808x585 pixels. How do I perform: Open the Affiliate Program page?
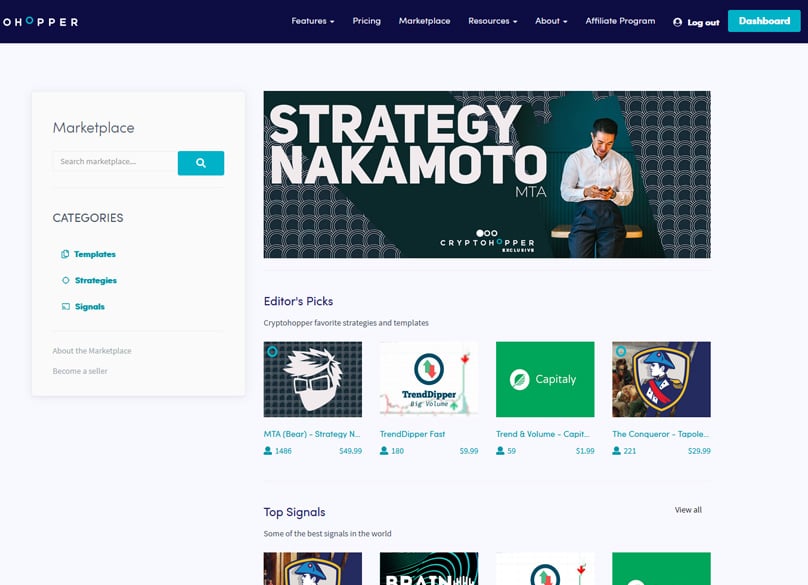coord(620,21)
